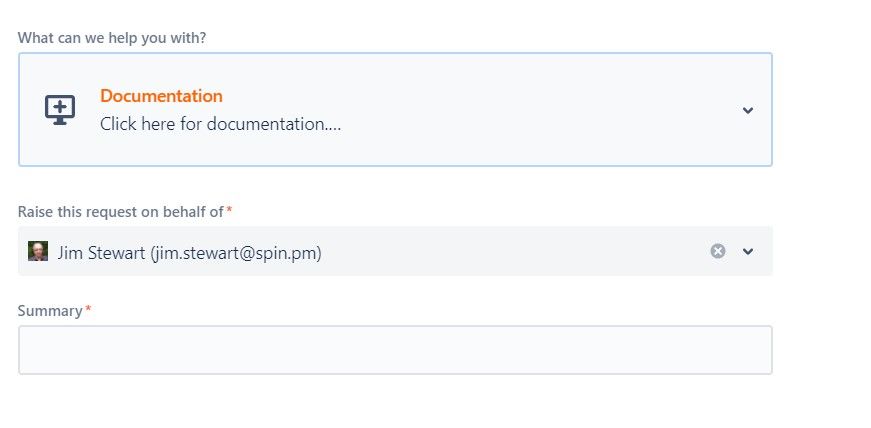Image resolution: width=871 pixels, height=428 pixels.
Task: Click the jim.stewart@spin.pm email text
Action: pos(236,253)
